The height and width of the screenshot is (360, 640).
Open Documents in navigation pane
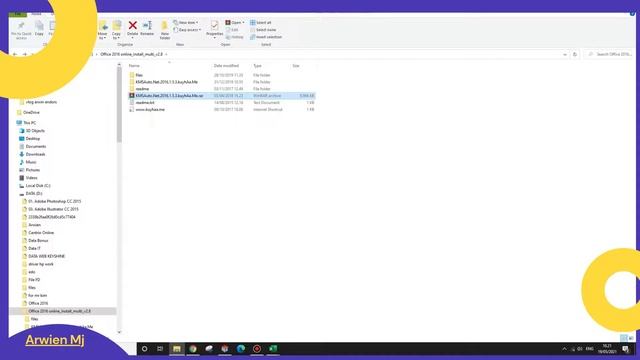[x=33, y=147]
